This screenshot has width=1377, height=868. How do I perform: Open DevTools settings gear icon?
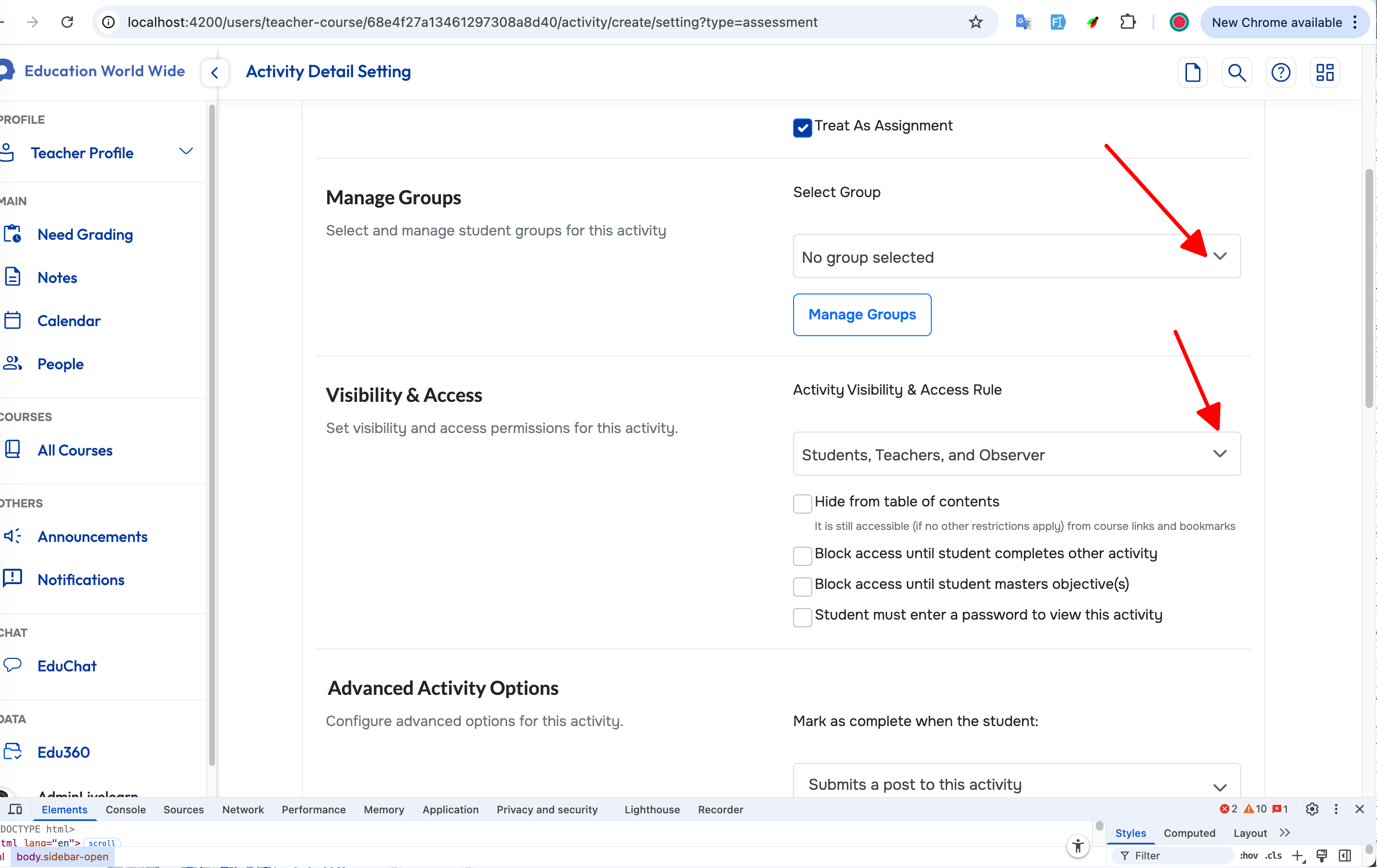coord(1312,809)
